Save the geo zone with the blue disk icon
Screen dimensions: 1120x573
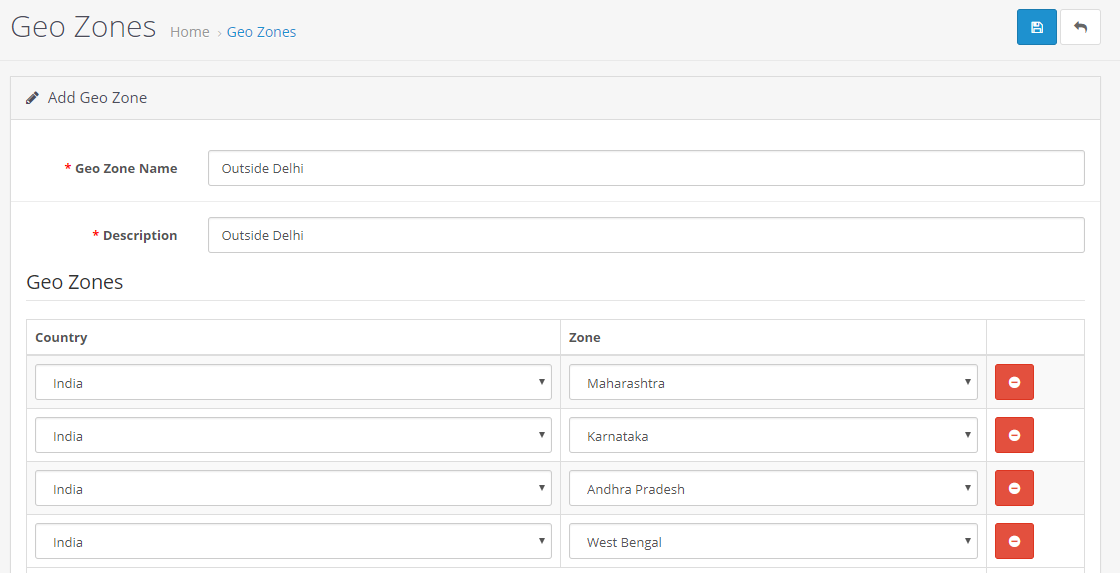coord(1036,27)
